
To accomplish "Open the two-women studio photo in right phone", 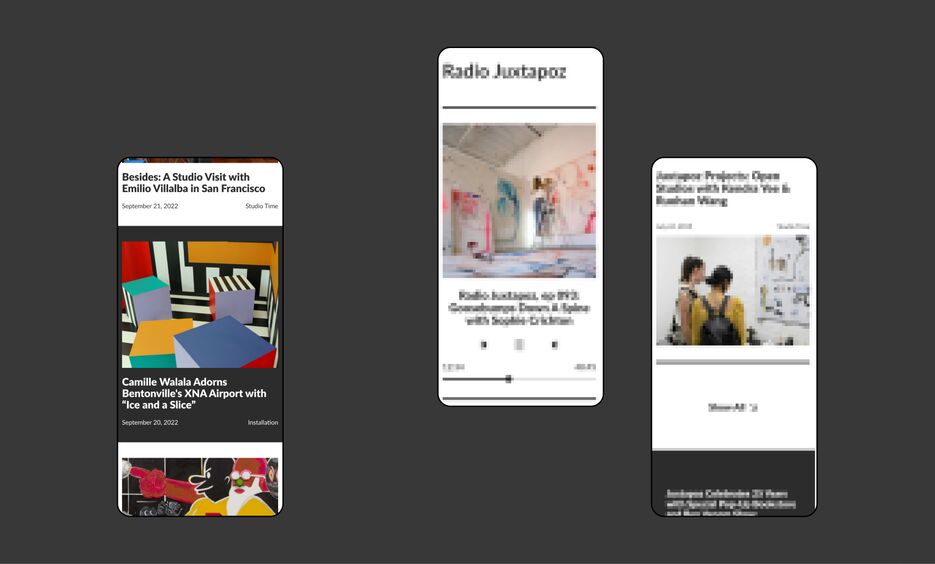I will point(733,290).
